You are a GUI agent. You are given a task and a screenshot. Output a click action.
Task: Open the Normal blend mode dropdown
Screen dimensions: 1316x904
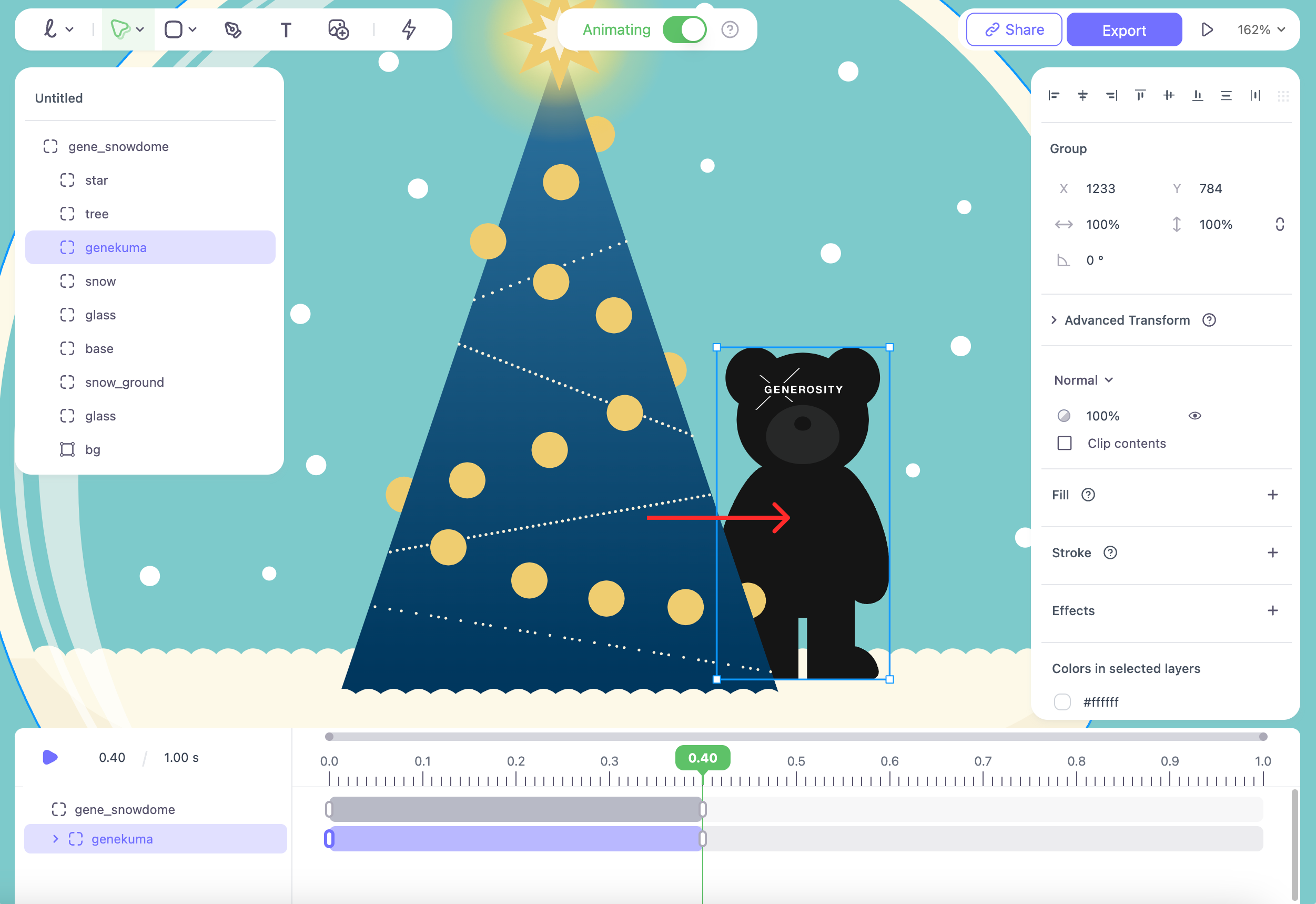click(x=1084, y=380)
